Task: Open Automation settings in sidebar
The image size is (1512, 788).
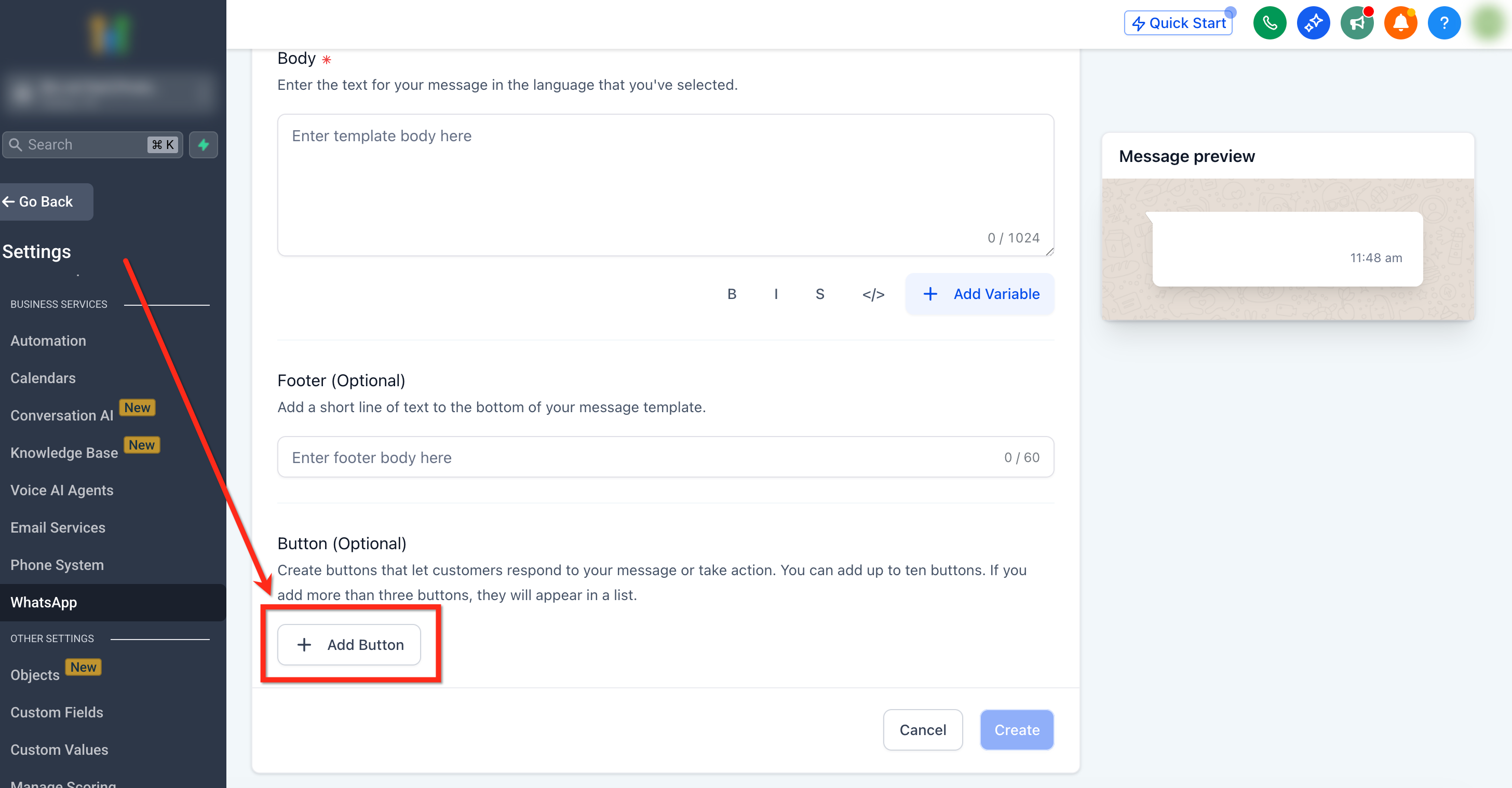Action: (48, 341)
